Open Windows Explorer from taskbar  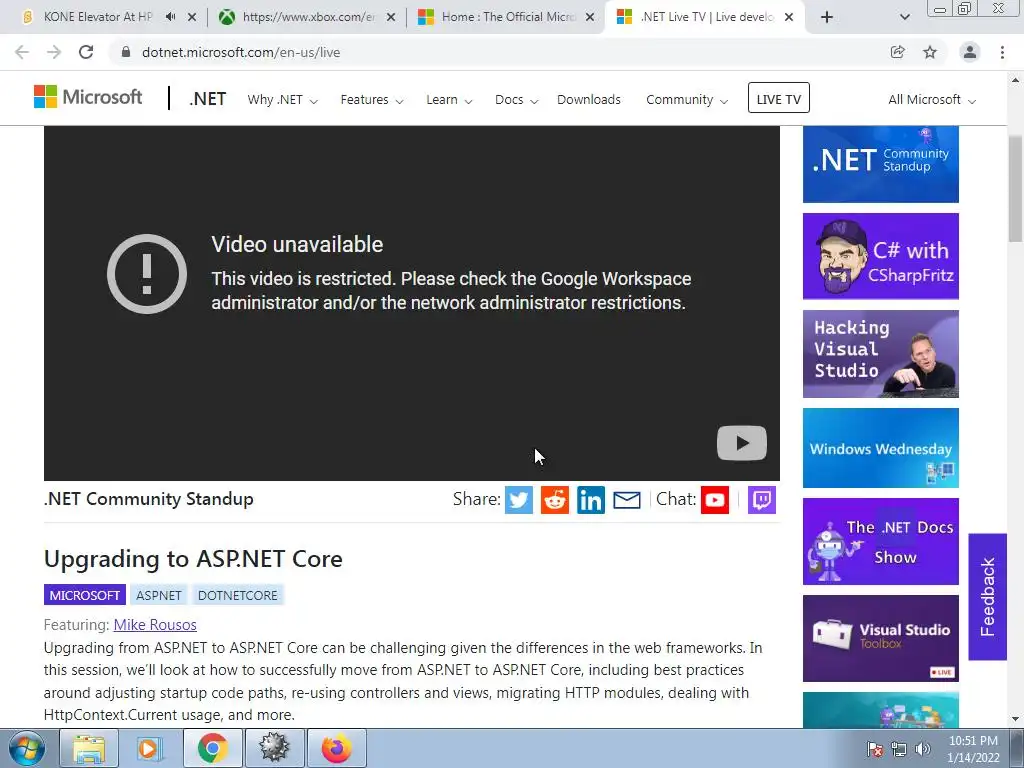coord(89,748)
